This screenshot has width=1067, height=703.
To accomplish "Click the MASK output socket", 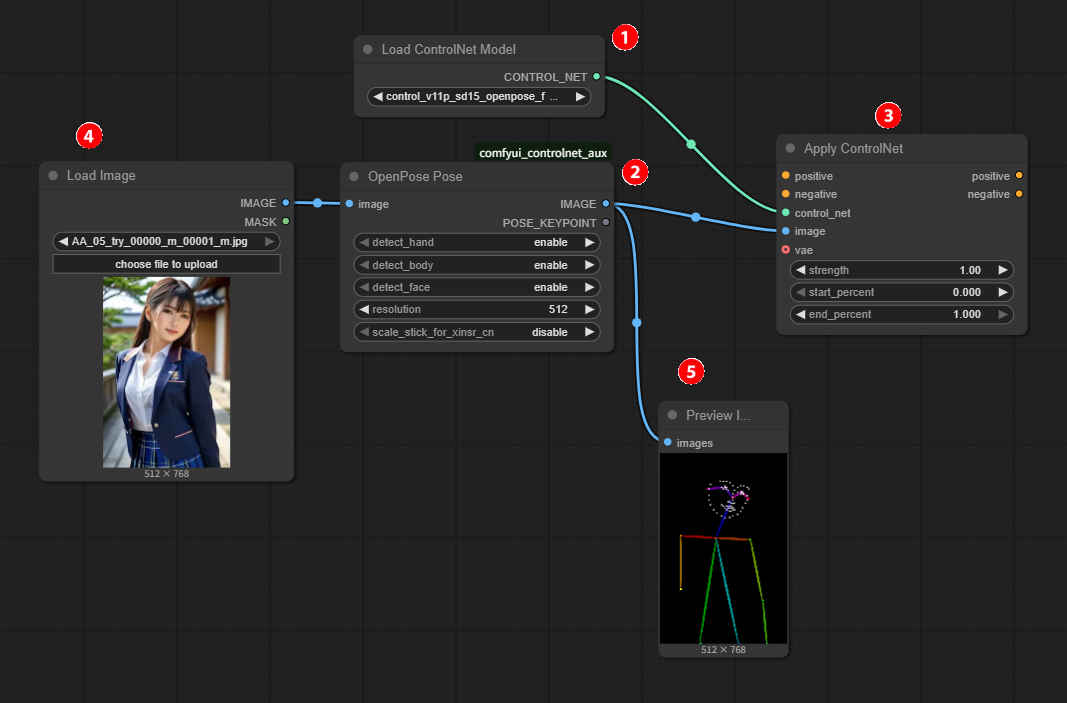I will [x=285, y=222].
